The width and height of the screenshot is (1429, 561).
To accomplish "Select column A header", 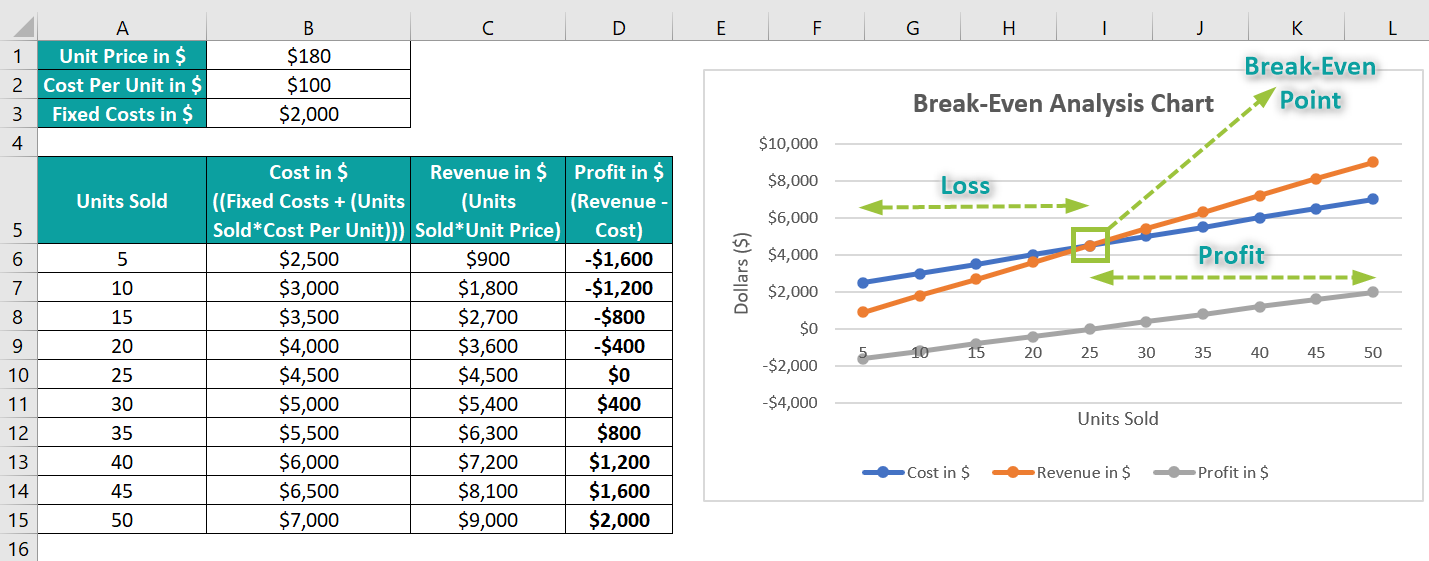I will 122,29.
